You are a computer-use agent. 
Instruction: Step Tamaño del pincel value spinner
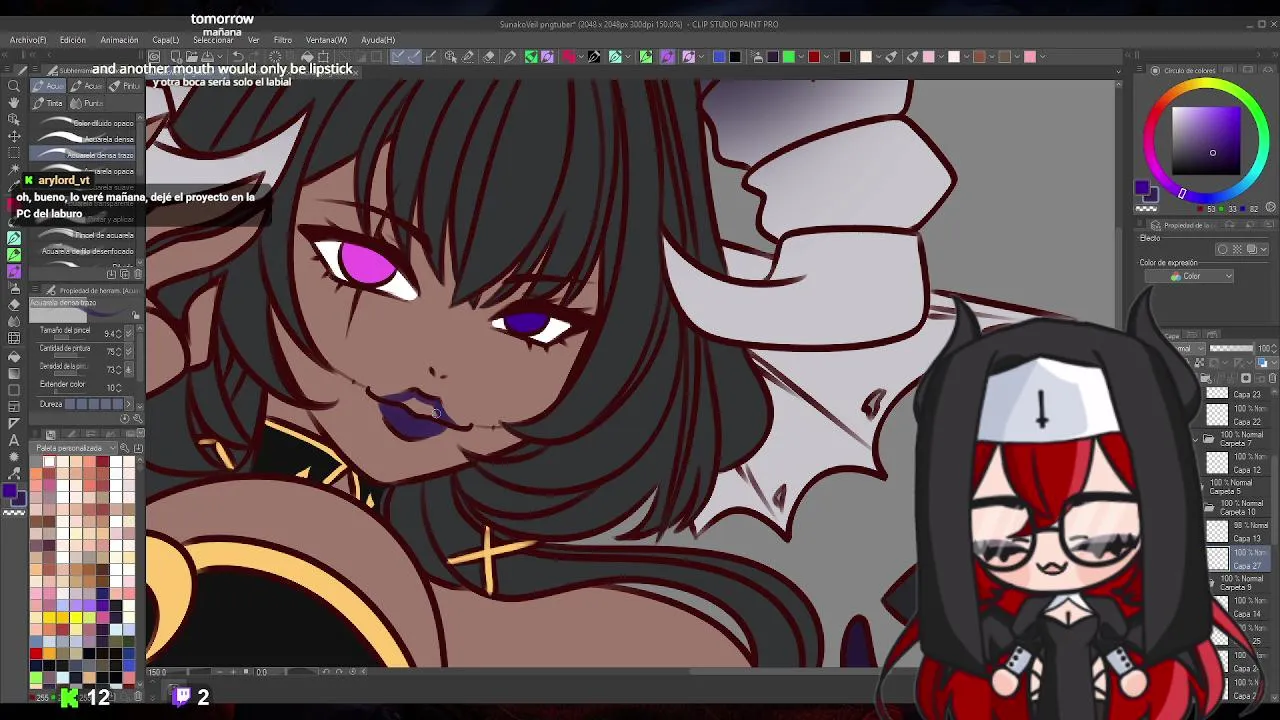pos(120,333)
